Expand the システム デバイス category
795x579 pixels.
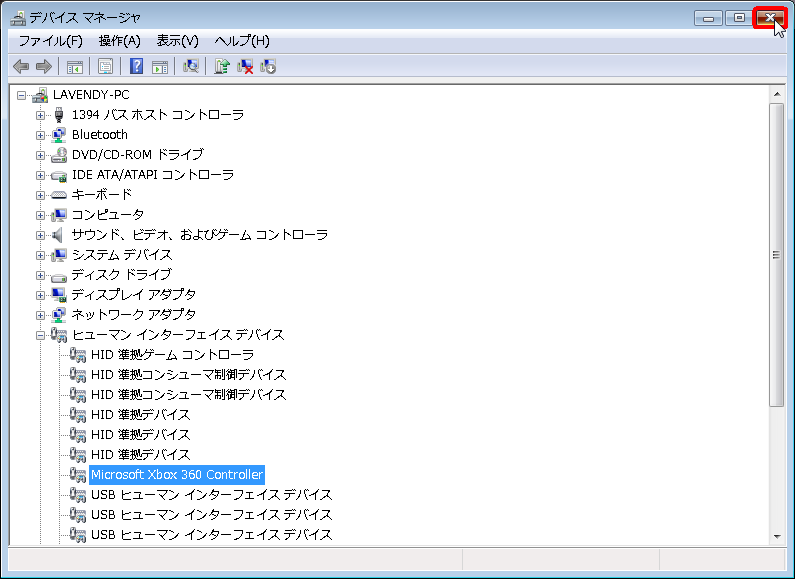point(40,255)
